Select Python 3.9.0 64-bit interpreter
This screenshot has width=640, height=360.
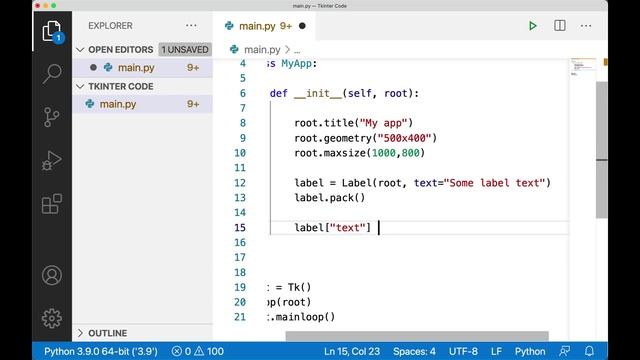coord(101,351)
